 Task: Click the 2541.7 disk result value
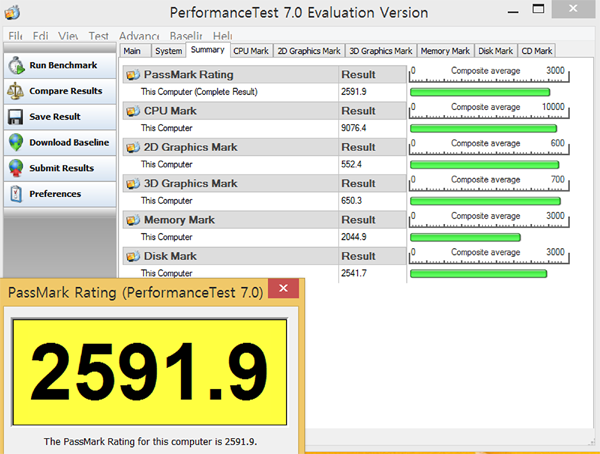tap(354, 273)
